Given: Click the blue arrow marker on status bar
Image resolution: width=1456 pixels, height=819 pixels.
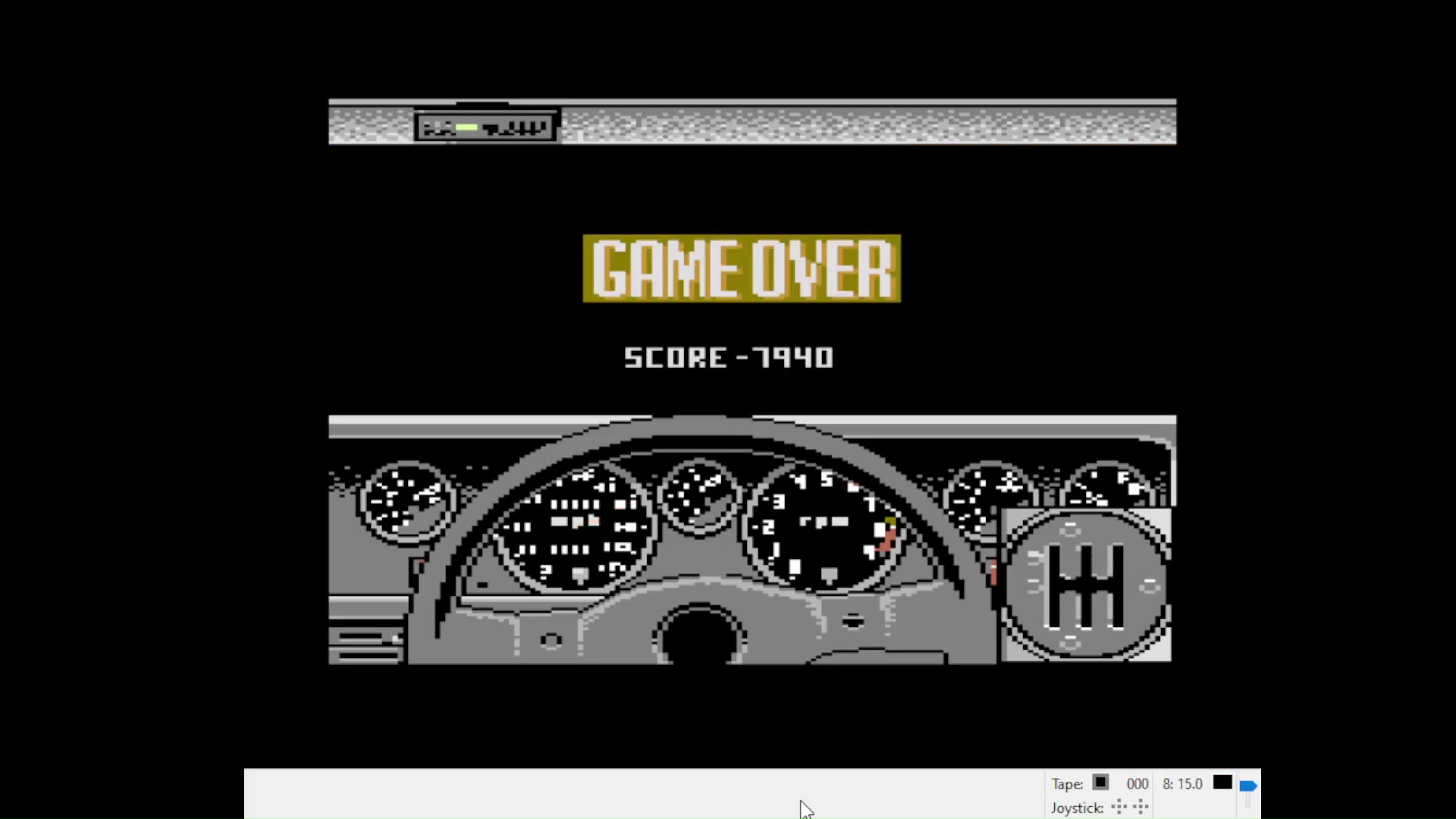Looking at the screenshot, I should click(1248, 784).
